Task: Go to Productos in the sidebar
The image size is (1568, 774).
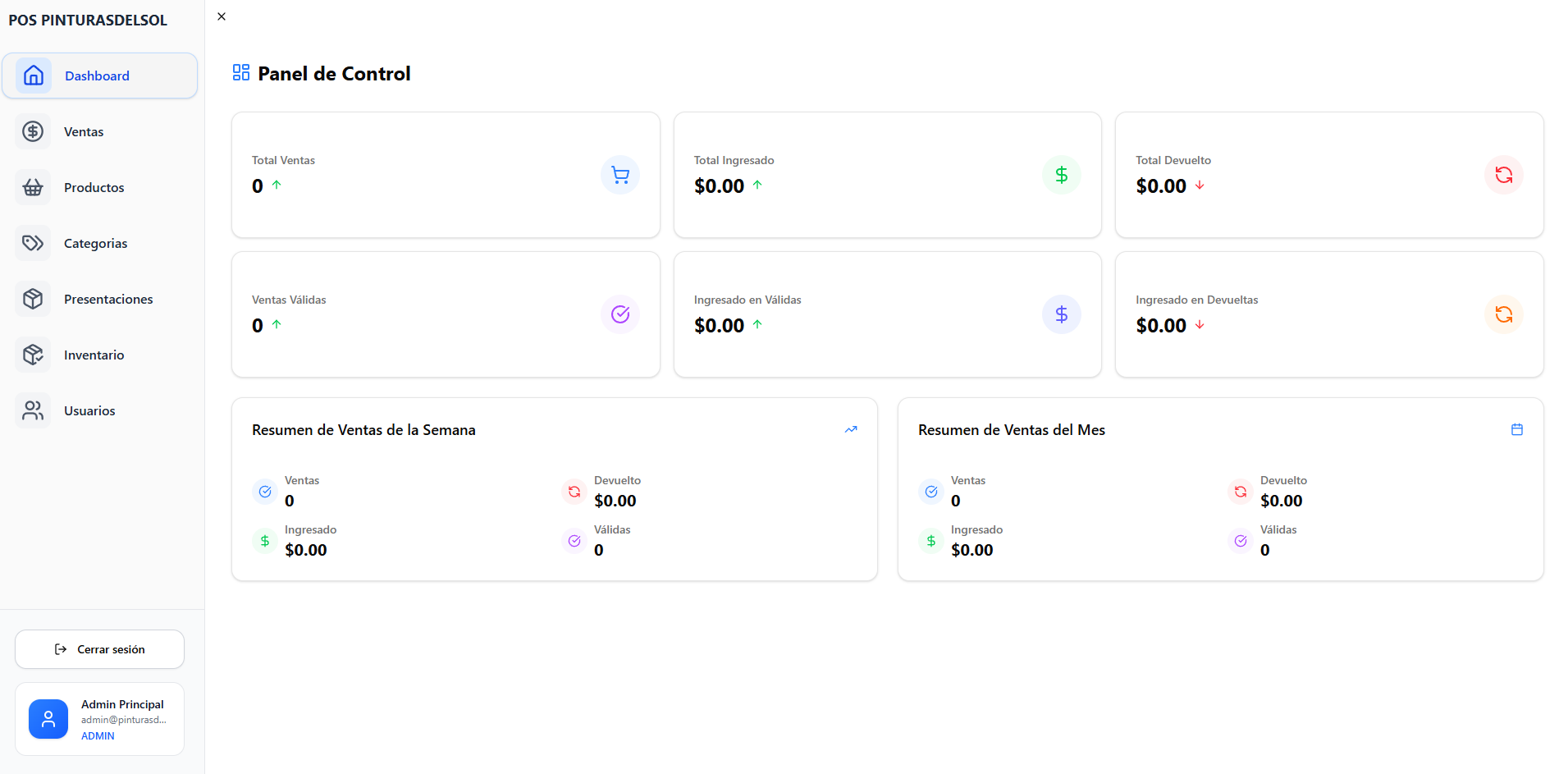Action: point(94,187)
